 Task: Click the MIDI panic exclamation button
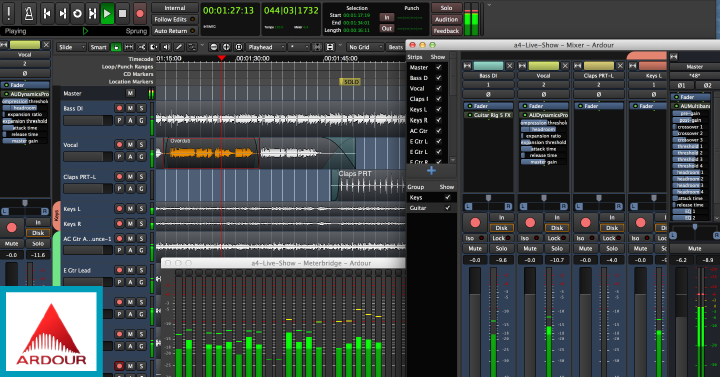pos(9,12)
